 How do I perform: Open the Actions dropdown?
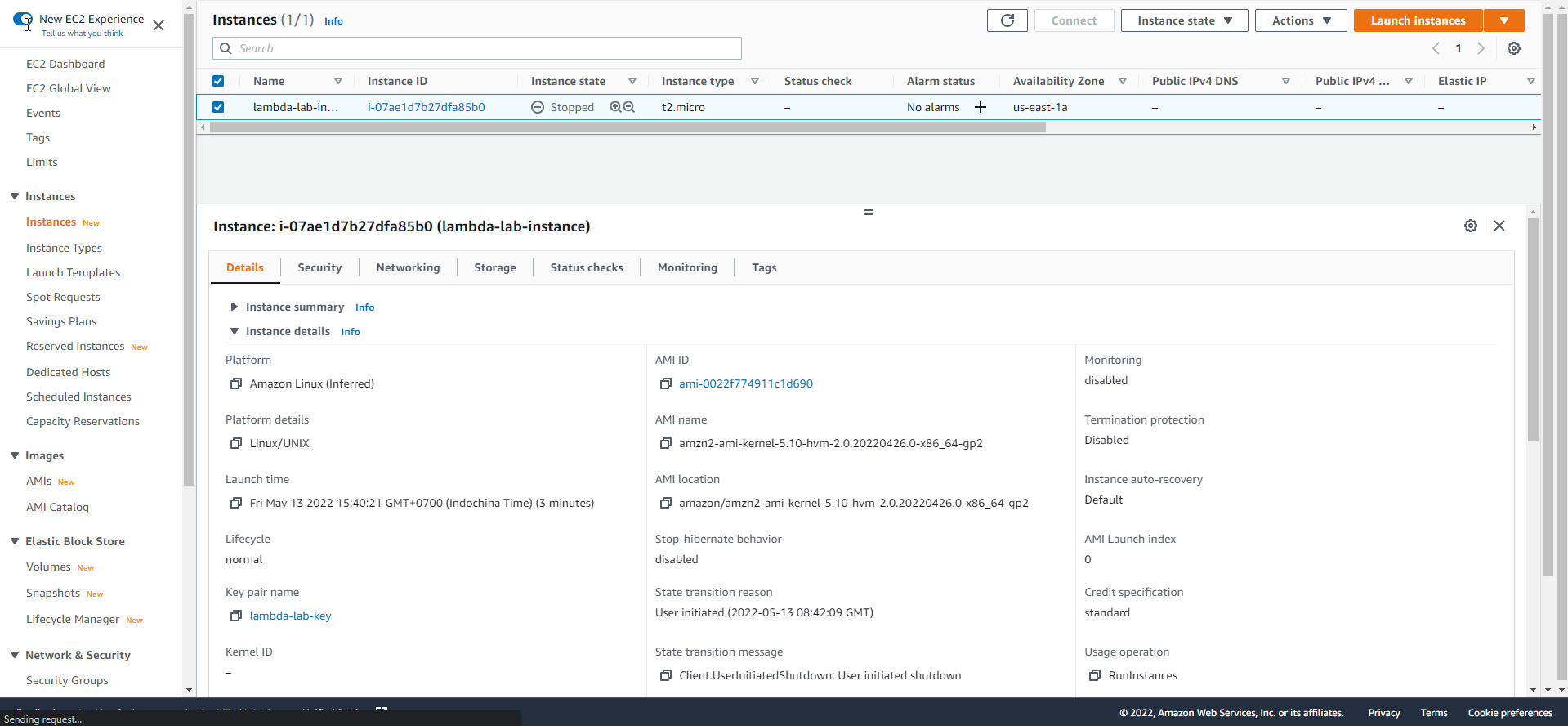coord(1301,20)
